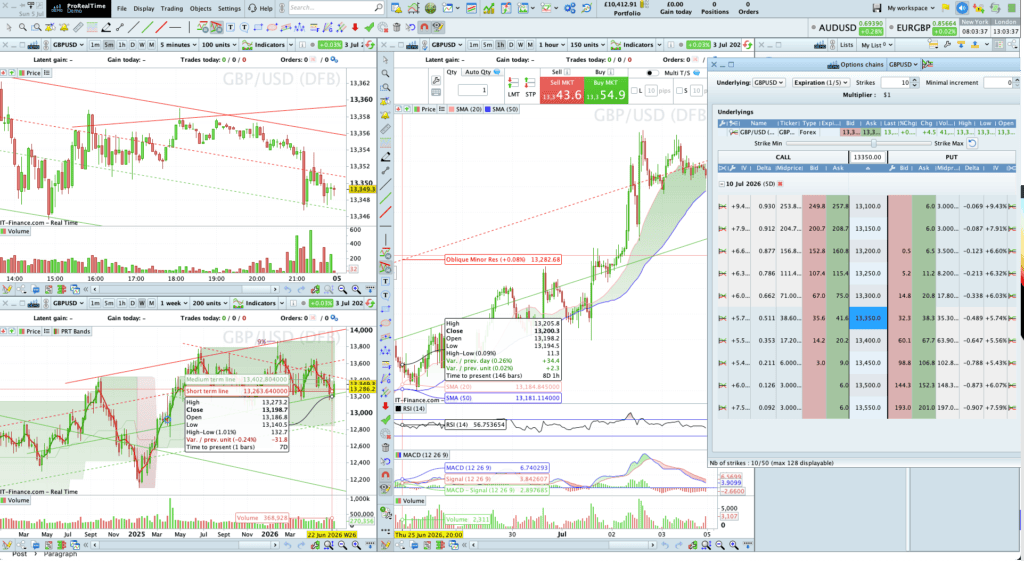Select the red trend line tool
The image size is (1024, 561).
tap(161, 27)
